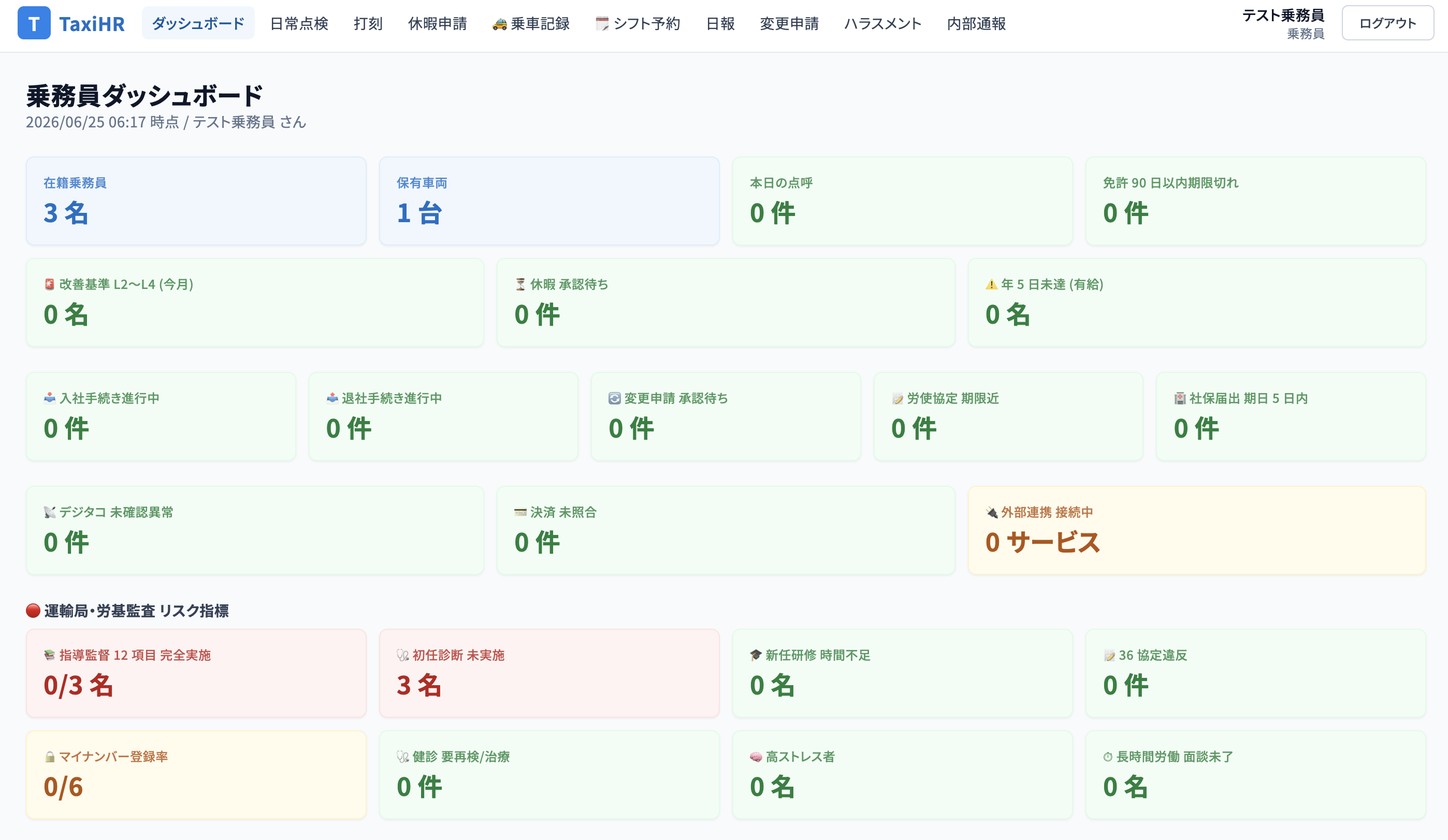Screen dimensions: 1448x840
Task: Click the 本日の点呼 card label
Action: click(781, 183)
